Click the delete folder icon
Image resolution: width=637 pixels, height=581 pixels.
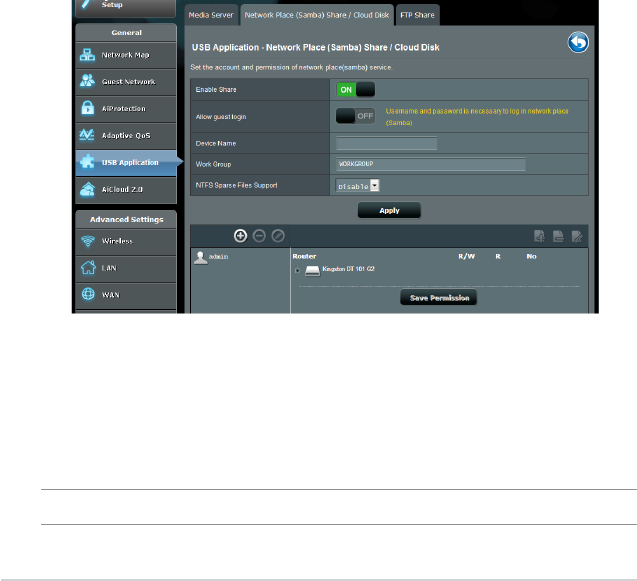click(558, 236)
